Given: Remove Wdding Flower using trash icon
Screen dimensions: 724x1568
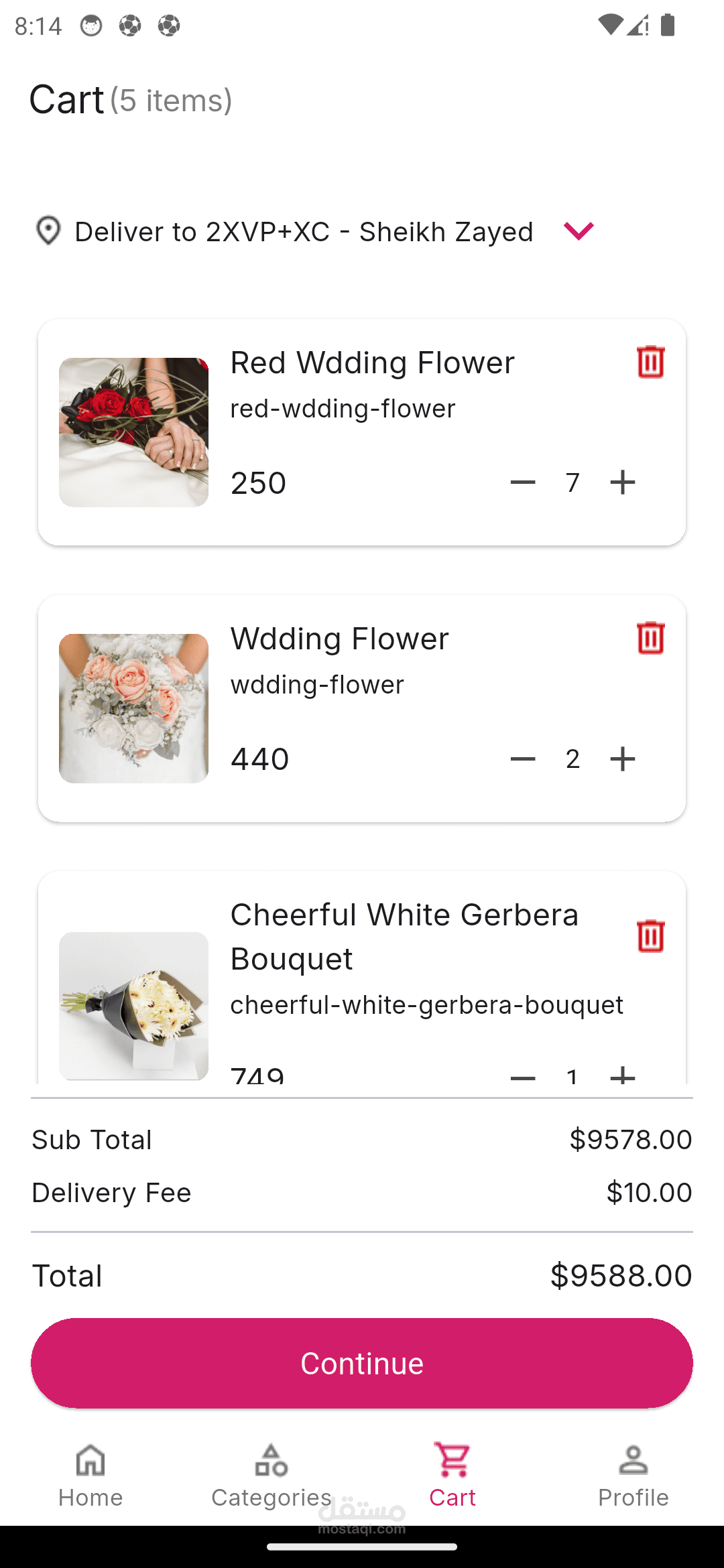Looking at the screenshot, I should [650, 638].
